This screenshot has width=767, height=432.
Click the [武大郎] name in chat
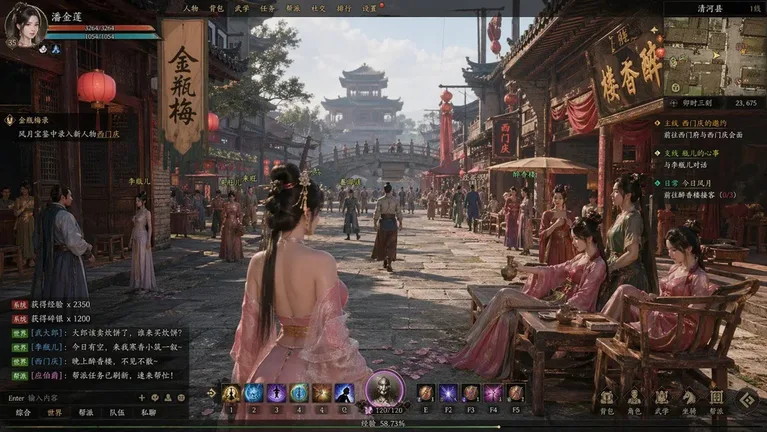(x=47, y=333)
